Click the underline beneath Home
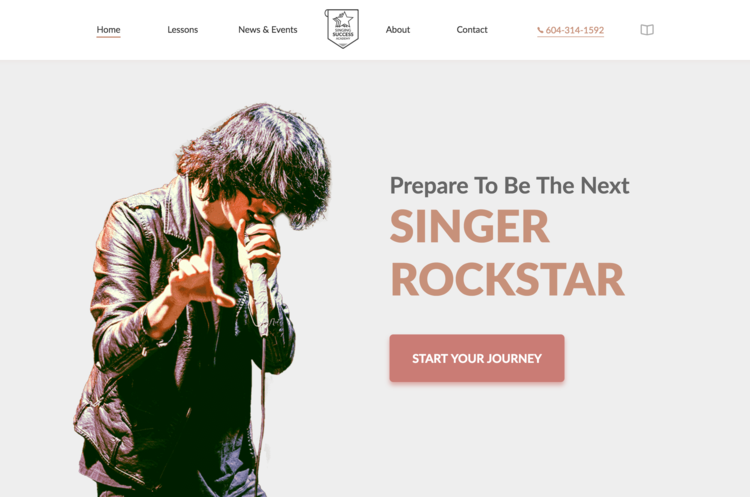This screenshot has width=750, height=497. [x=108, y=36]
